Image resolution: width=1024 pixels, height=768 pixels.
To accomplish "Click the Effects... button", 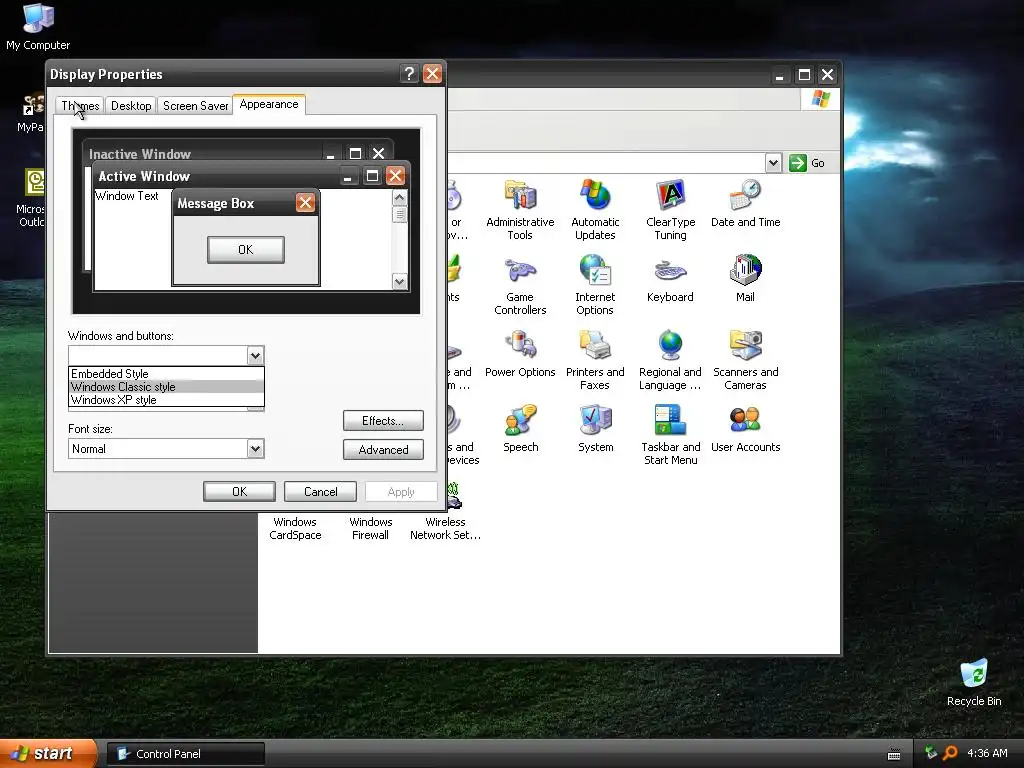I will point(383,421).
